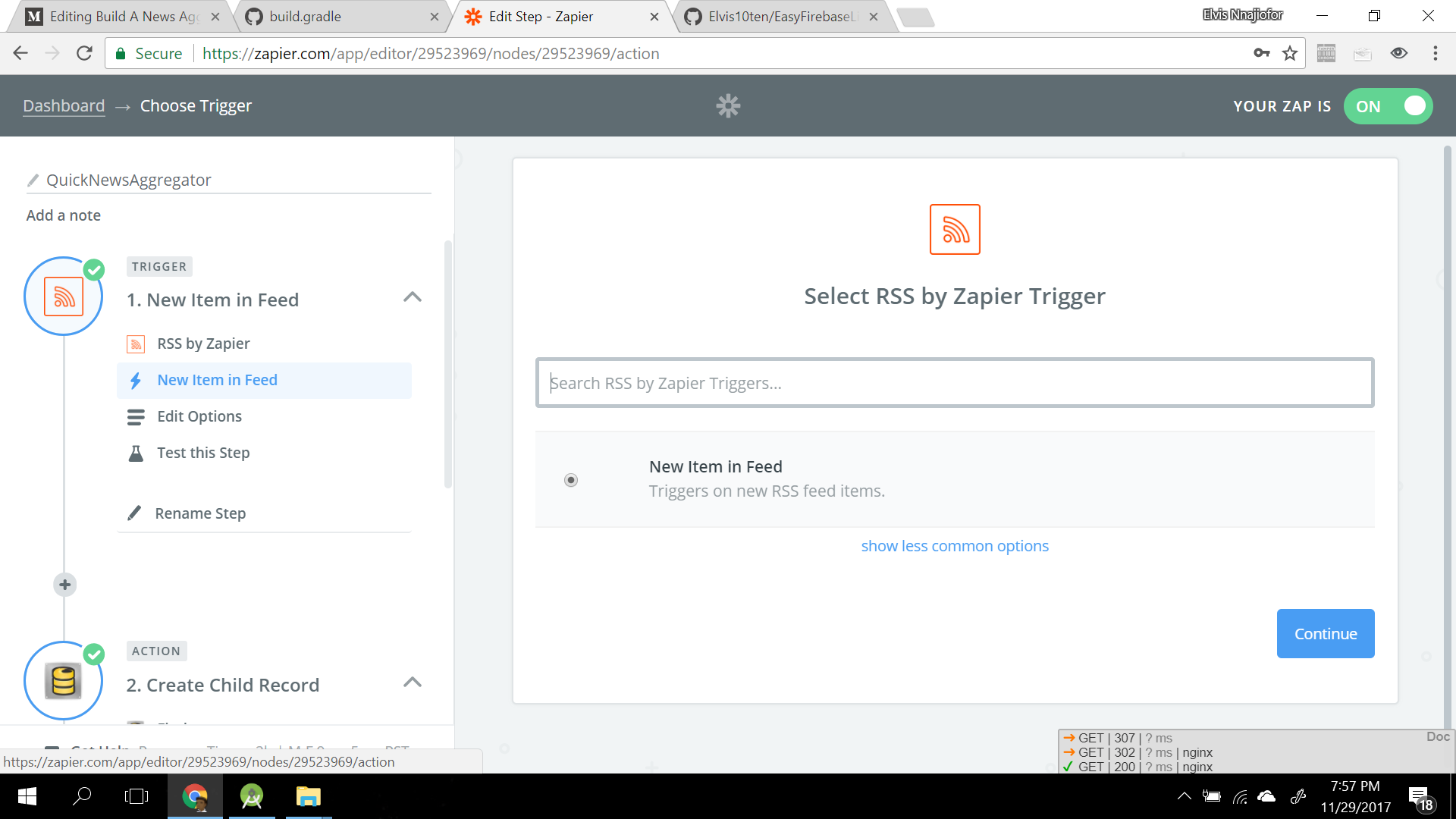This screenshot has width=1456, height=819.
Task: Reload the current page
Action: [84, 53]
